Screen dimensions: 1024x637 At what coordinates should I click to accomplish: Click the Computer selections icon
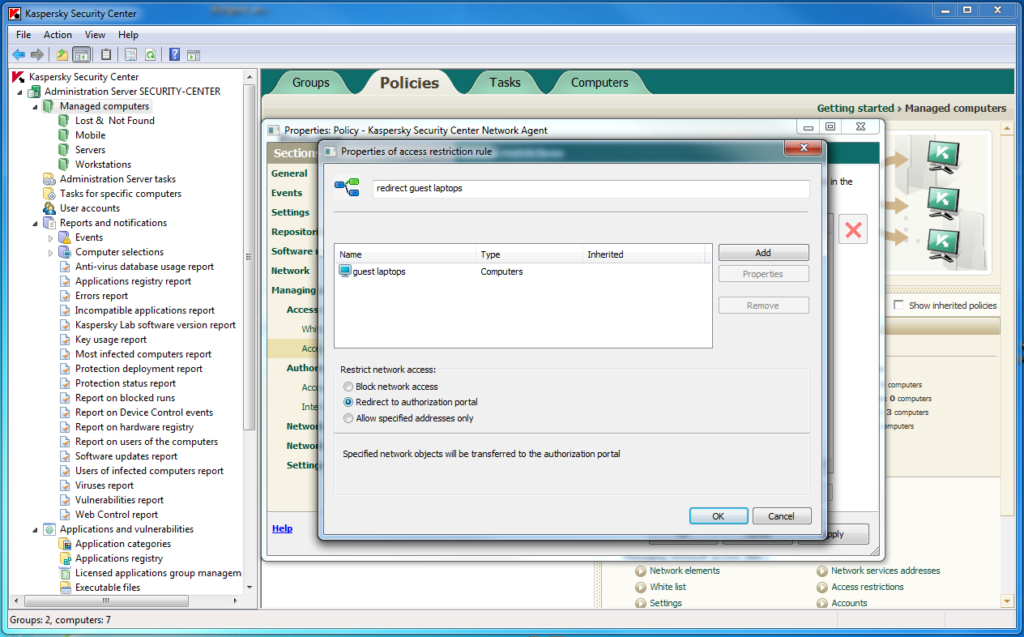click(64, 252)
